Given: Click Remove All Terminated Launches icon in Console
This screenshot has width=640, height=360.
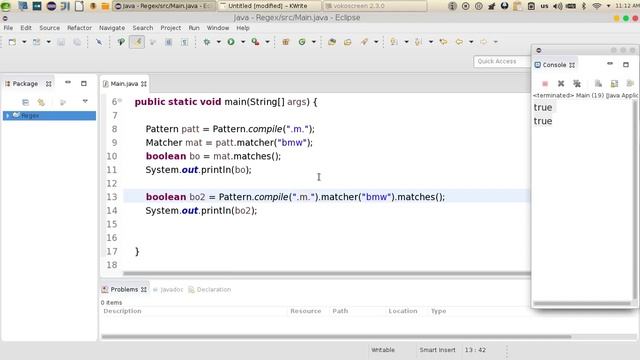Looking at the screenshot, I should click(577, 84).
